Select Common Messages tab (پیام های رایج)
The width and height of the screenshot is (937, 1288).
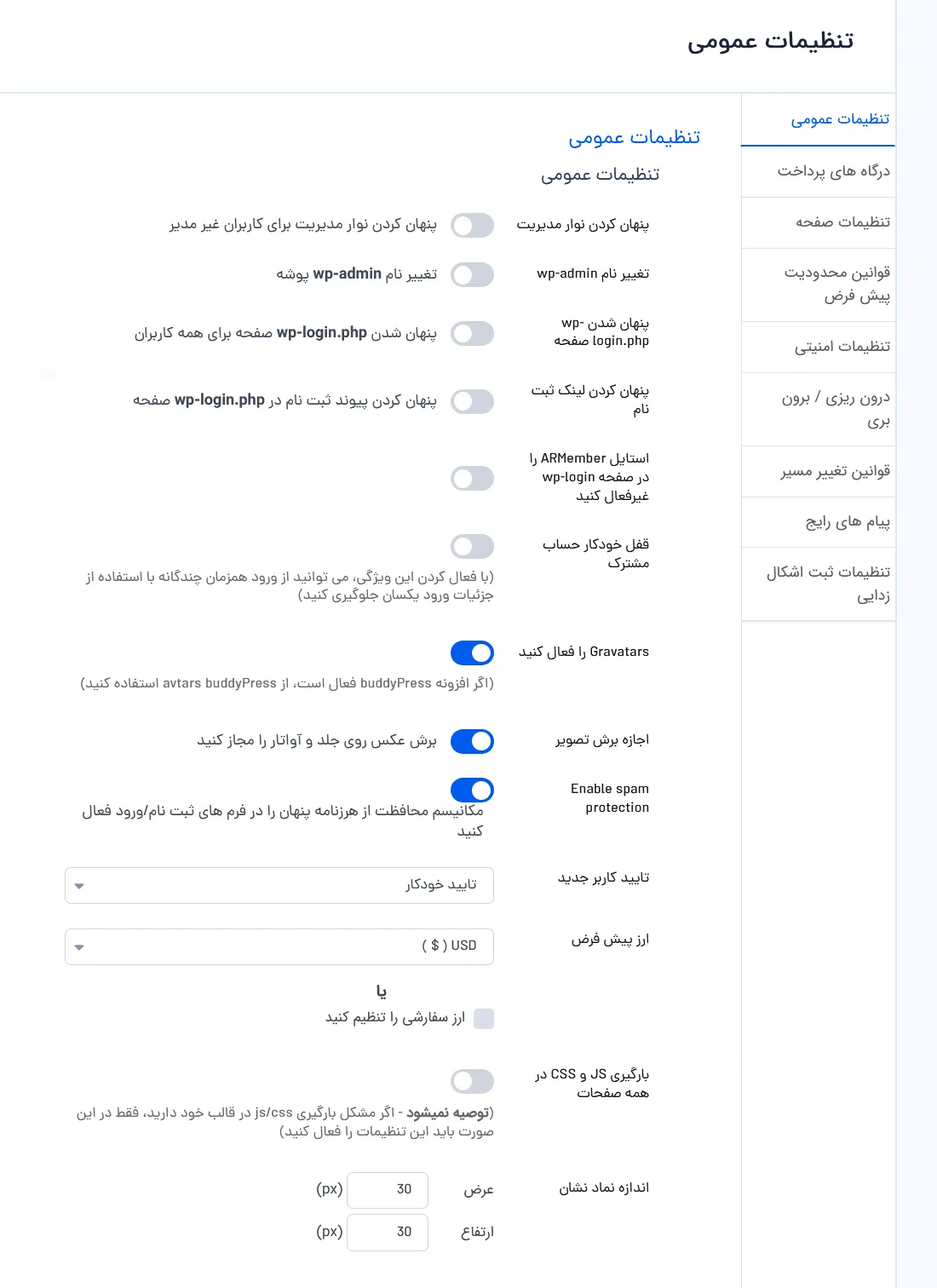point(819,522)
